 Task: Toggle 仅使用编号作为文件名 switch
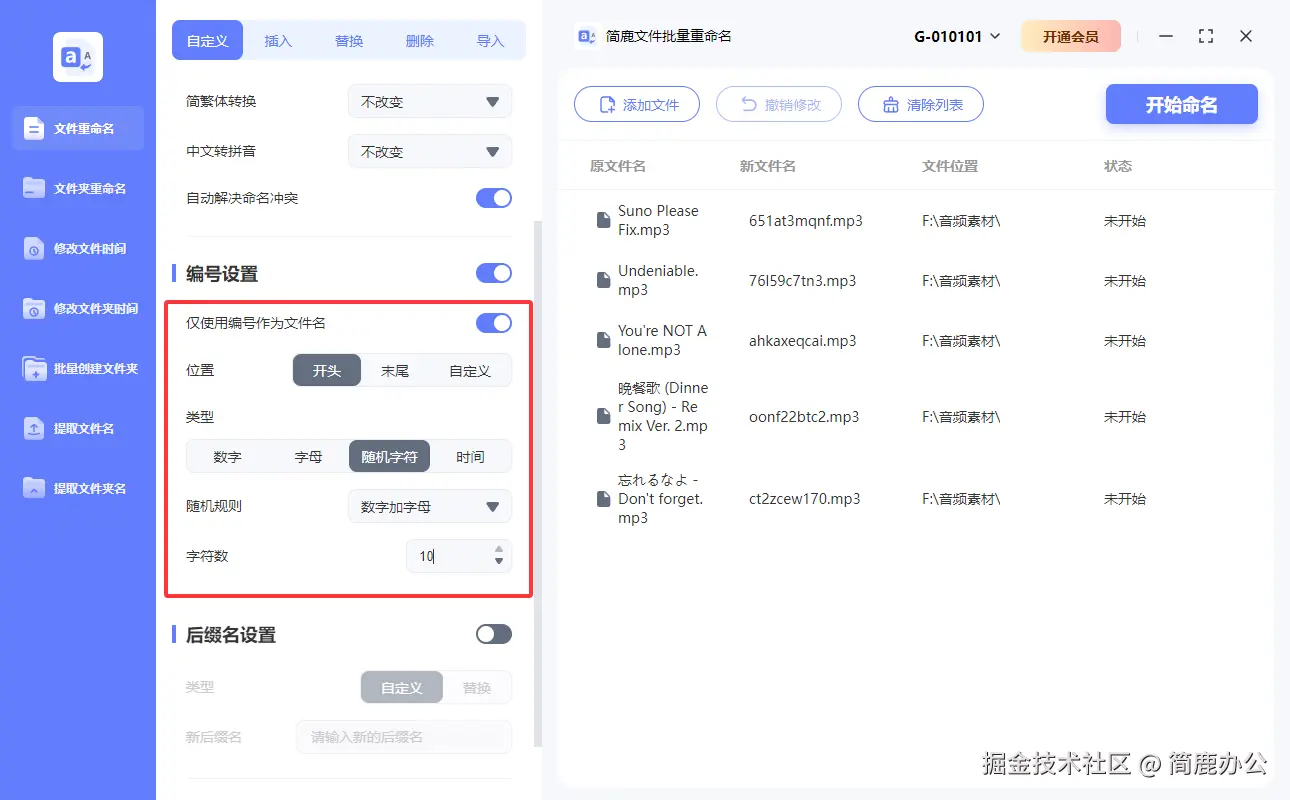point(494,323)
